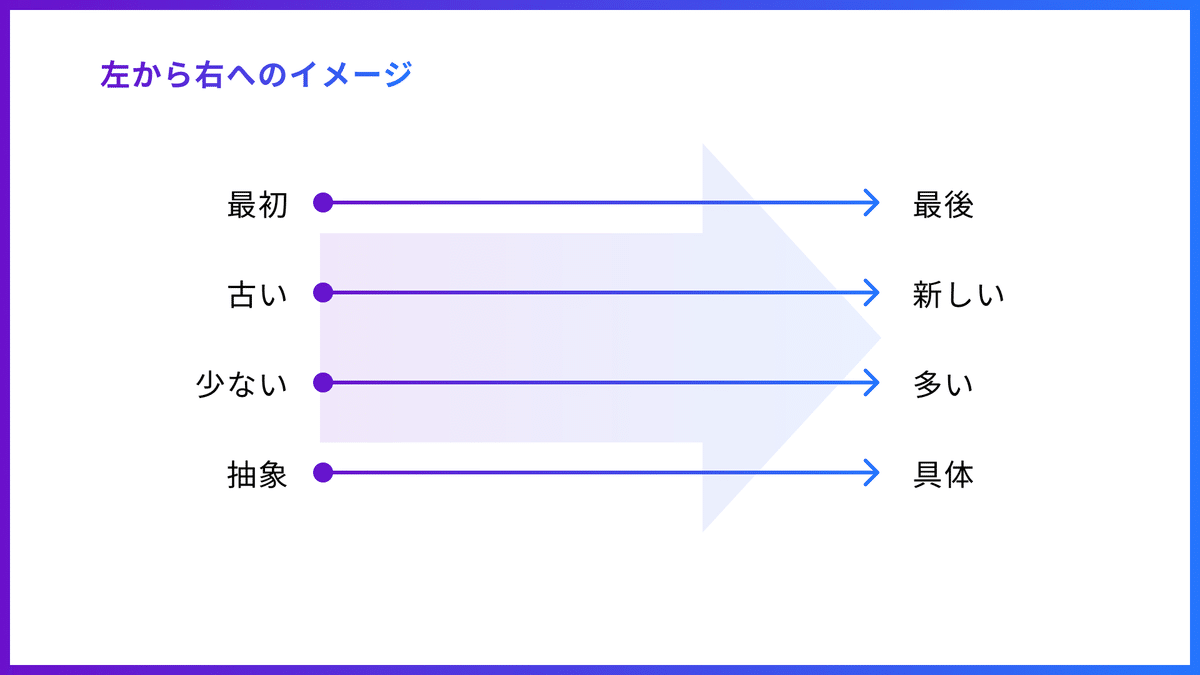Click the 最後 text

(943, 205)
